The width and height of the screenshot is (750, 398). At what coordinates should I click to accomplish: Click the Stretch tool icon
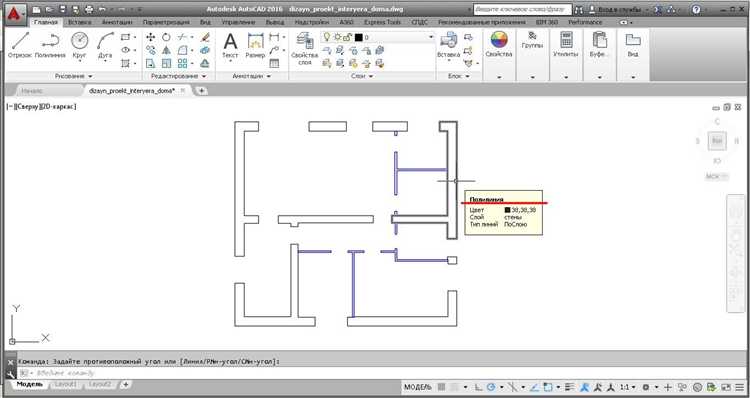pyautogui.click(x=150, y=63)
